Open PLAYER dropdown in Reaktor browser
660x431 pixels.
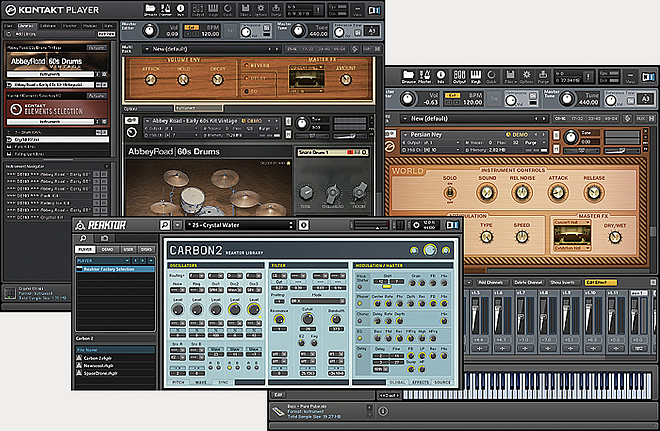coord(103,261)
